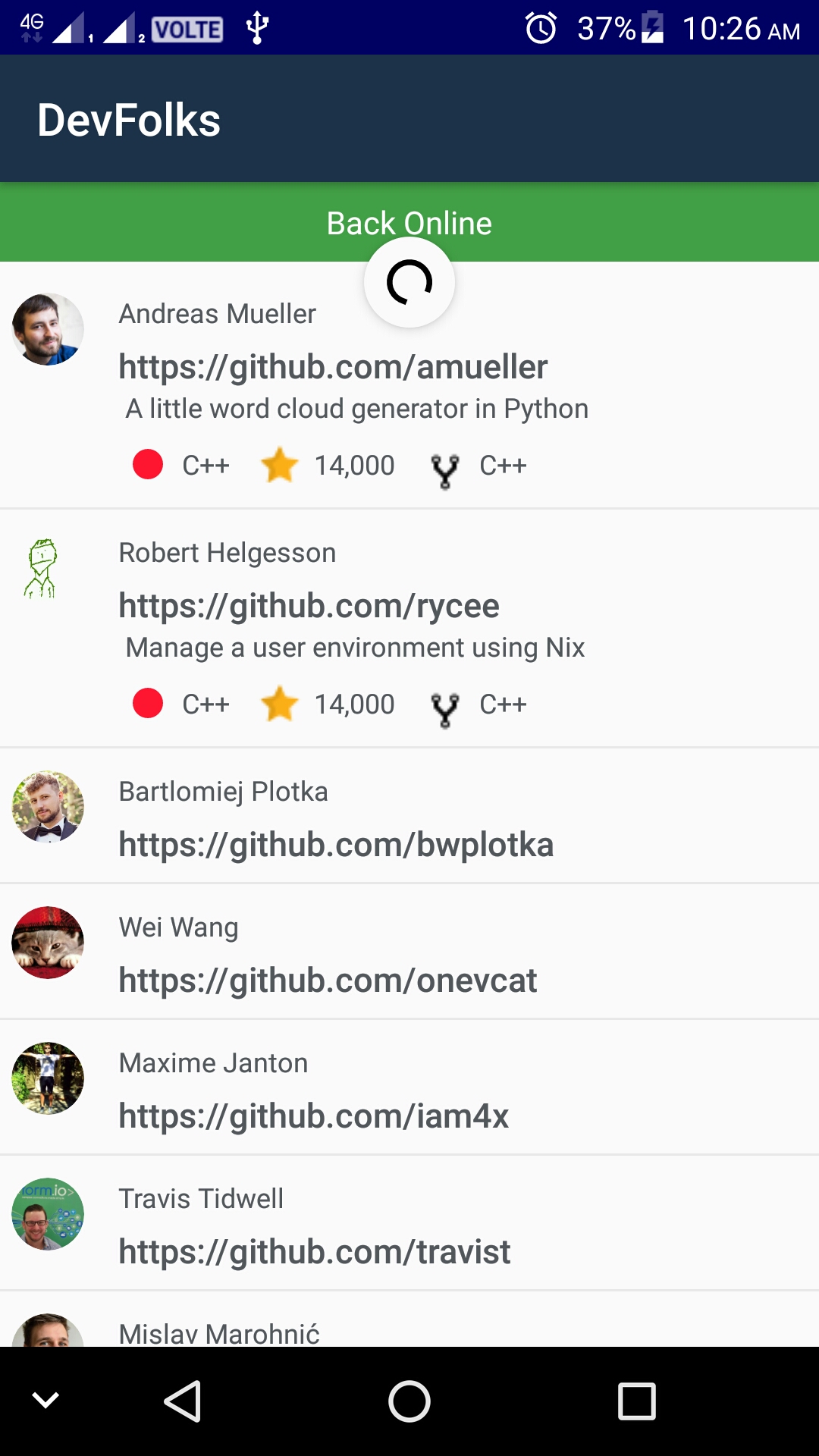Expand the Bartlomiej Plotka developer entry
The height and width of the screenshot is (1456, 819).
409,816
